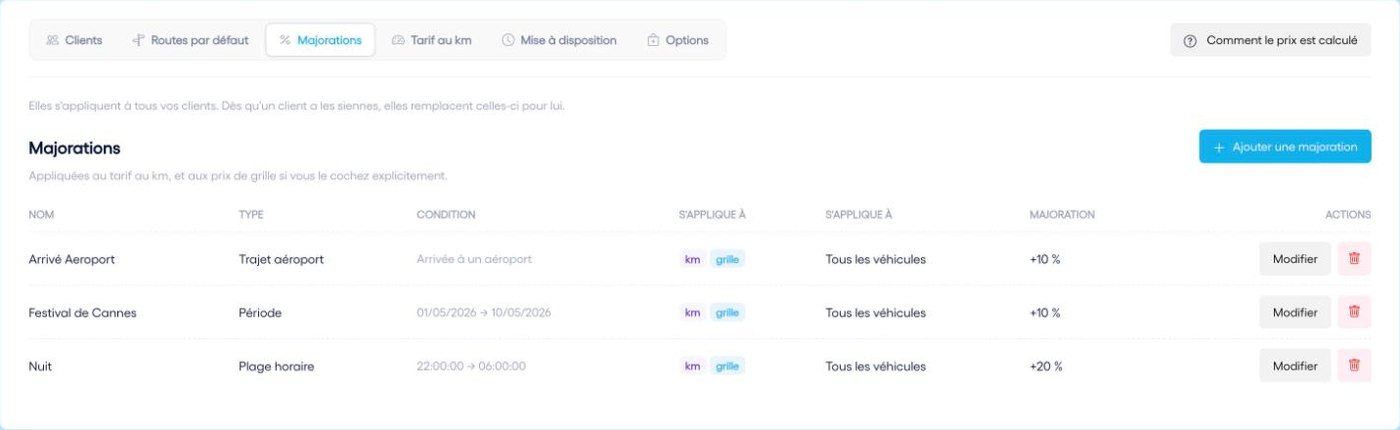Open the Options tab

click(x=678, y=40)
